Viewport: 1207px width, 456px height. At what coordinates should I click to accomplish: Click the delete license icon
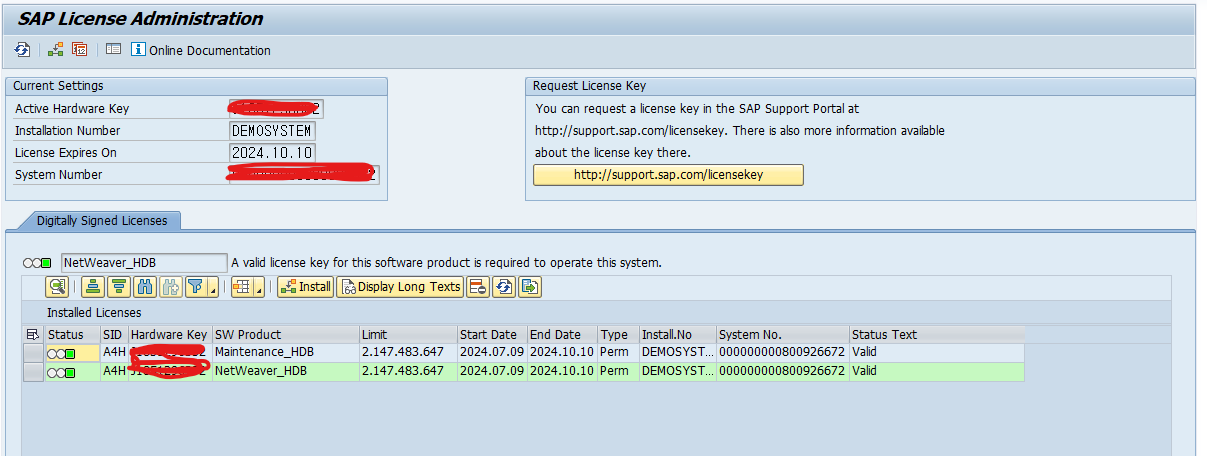click(478, 287)
